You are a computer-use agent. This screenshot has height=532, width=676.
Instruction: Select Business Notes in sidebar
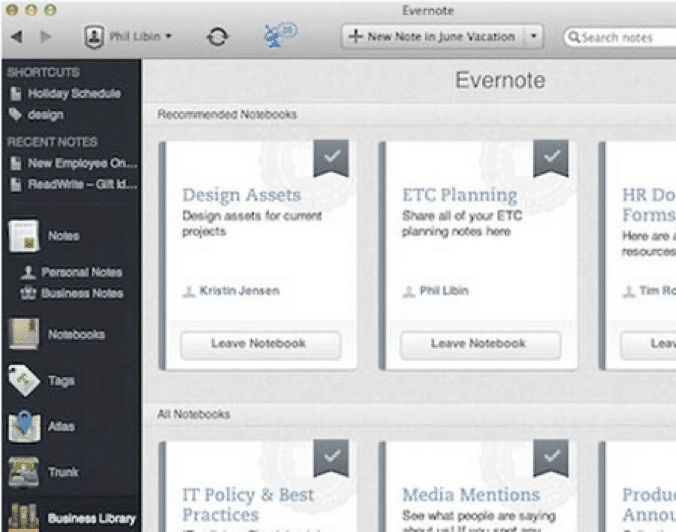tap(81, 293)
